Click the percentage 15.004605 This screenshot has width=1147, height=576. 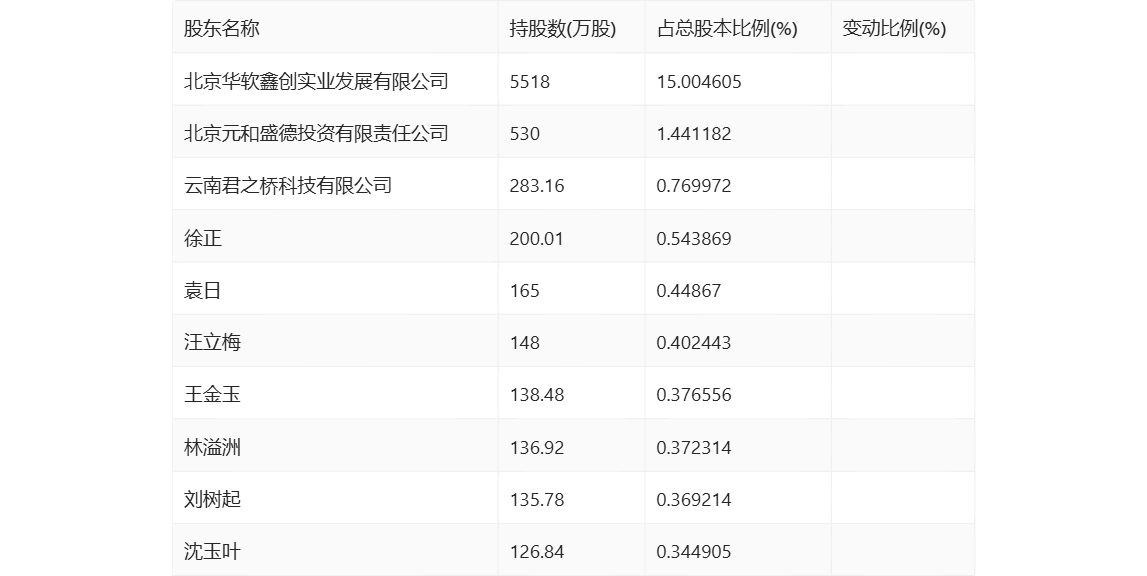699,81
